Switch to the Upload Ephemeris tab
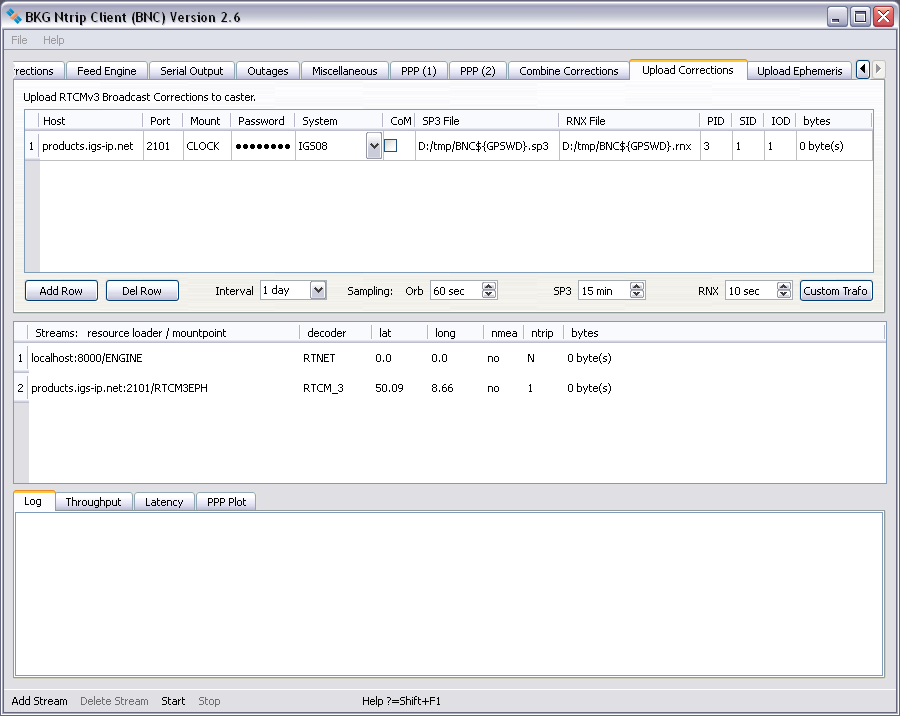This screenshot has width=900, height=716. coord(799,71)
